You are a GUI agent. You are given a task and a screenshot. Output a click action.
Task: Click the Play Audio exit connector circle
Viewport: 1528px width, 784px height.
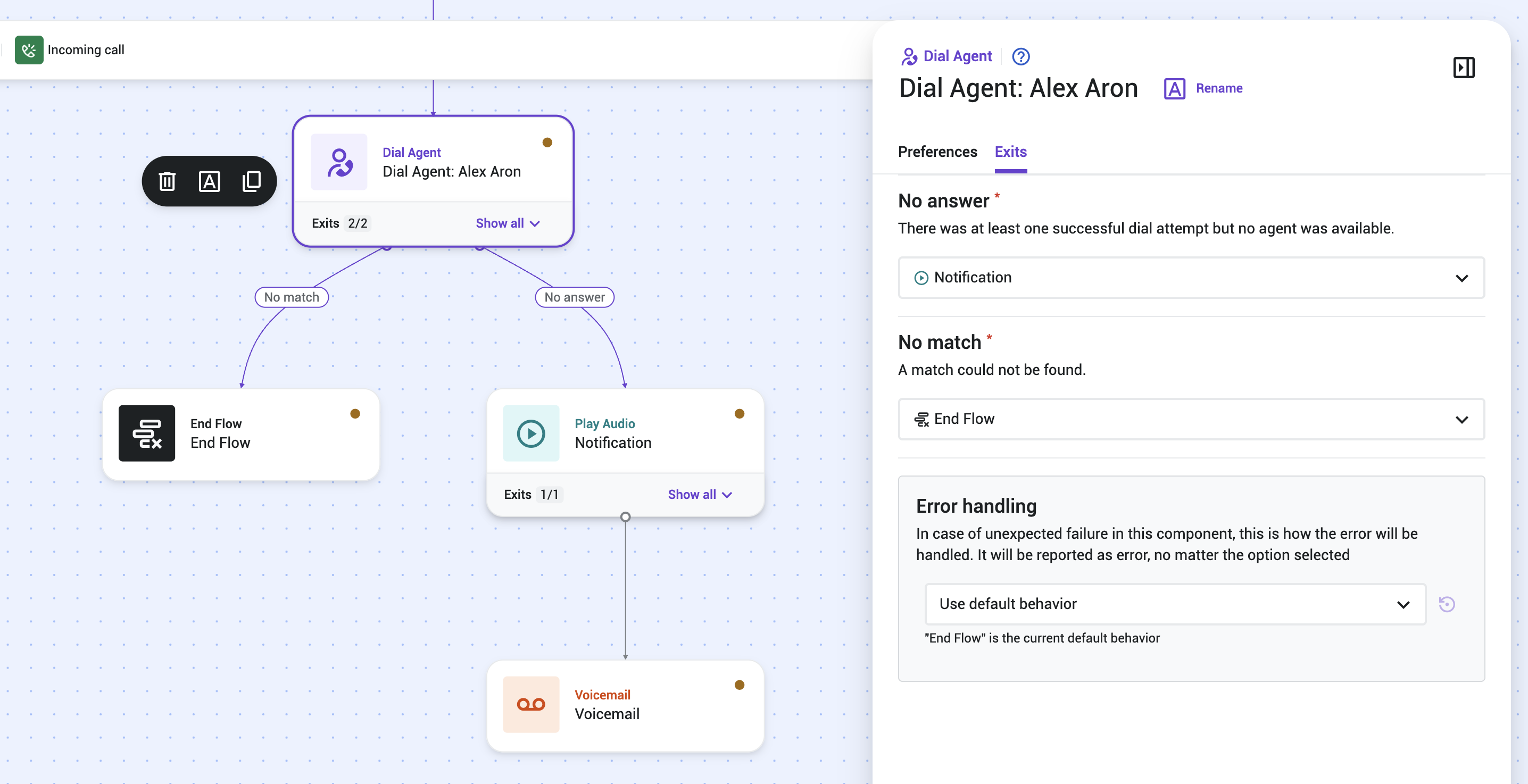coord(625,517)
